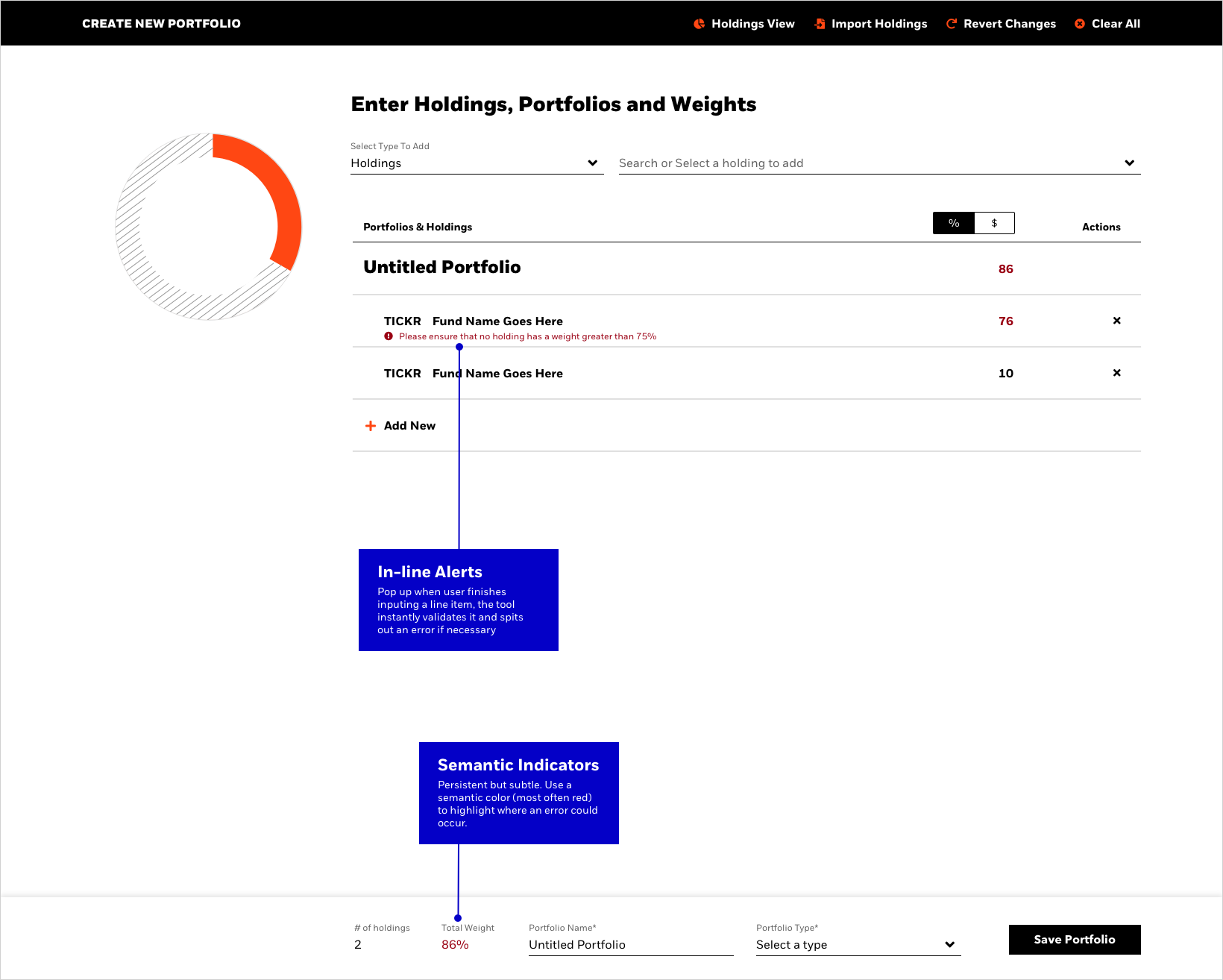Click the Save Portfolio button
Screen dimensions: 1223x980
1075,940
